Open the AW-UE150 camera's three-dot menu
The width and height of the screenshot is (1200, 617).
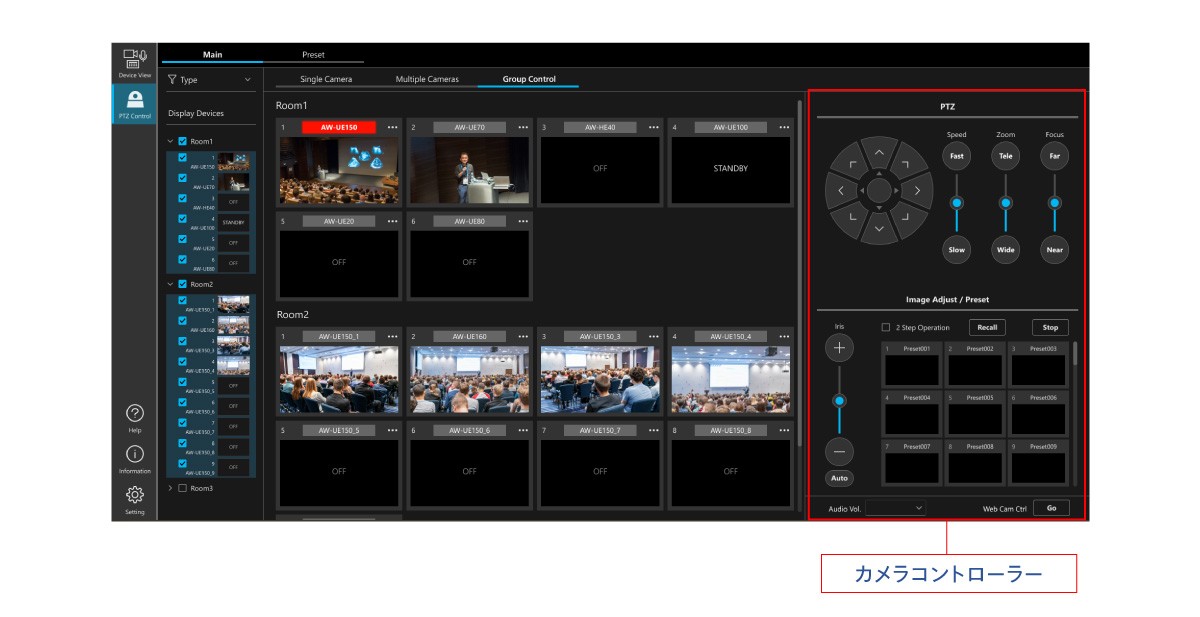[392, 128]
